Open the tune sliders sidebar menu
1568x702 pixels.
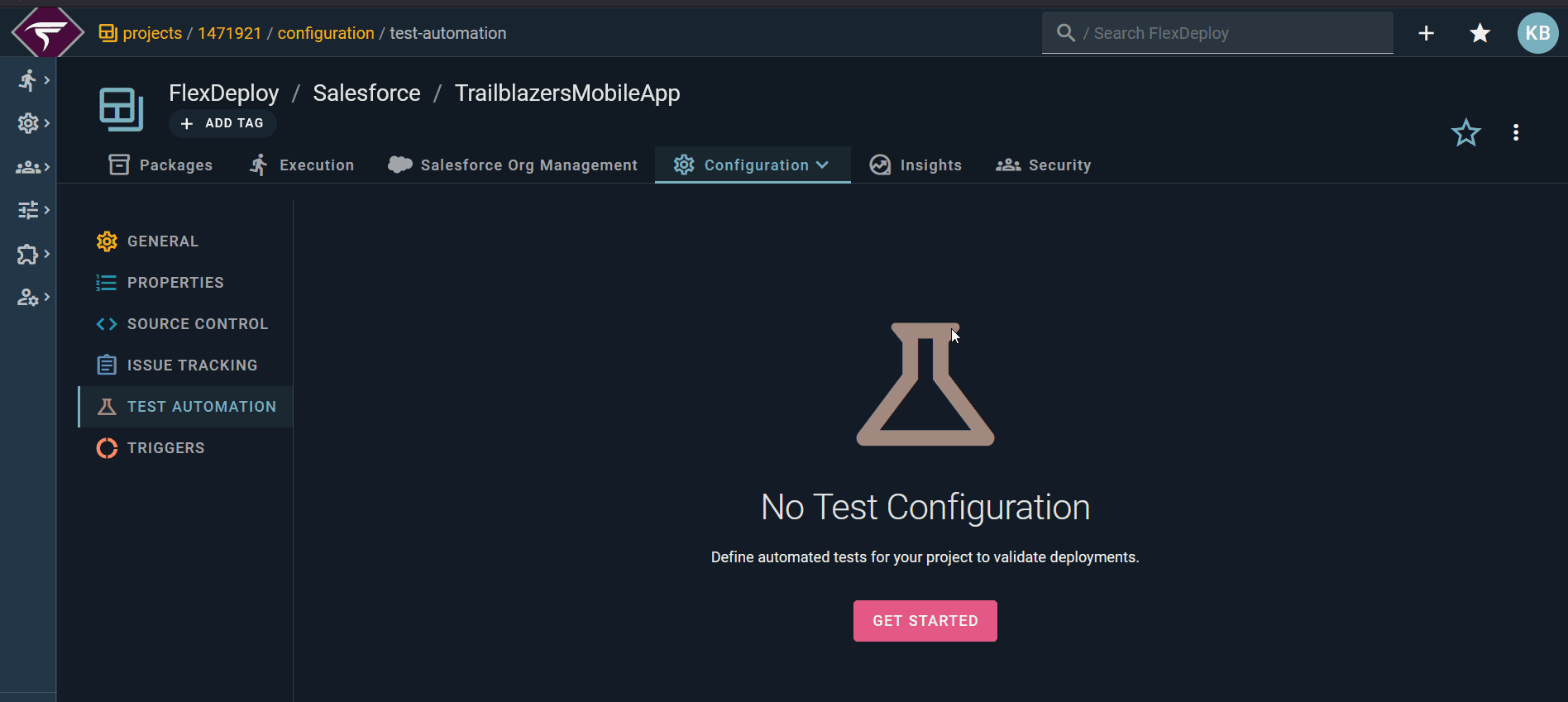coord(33,210)
